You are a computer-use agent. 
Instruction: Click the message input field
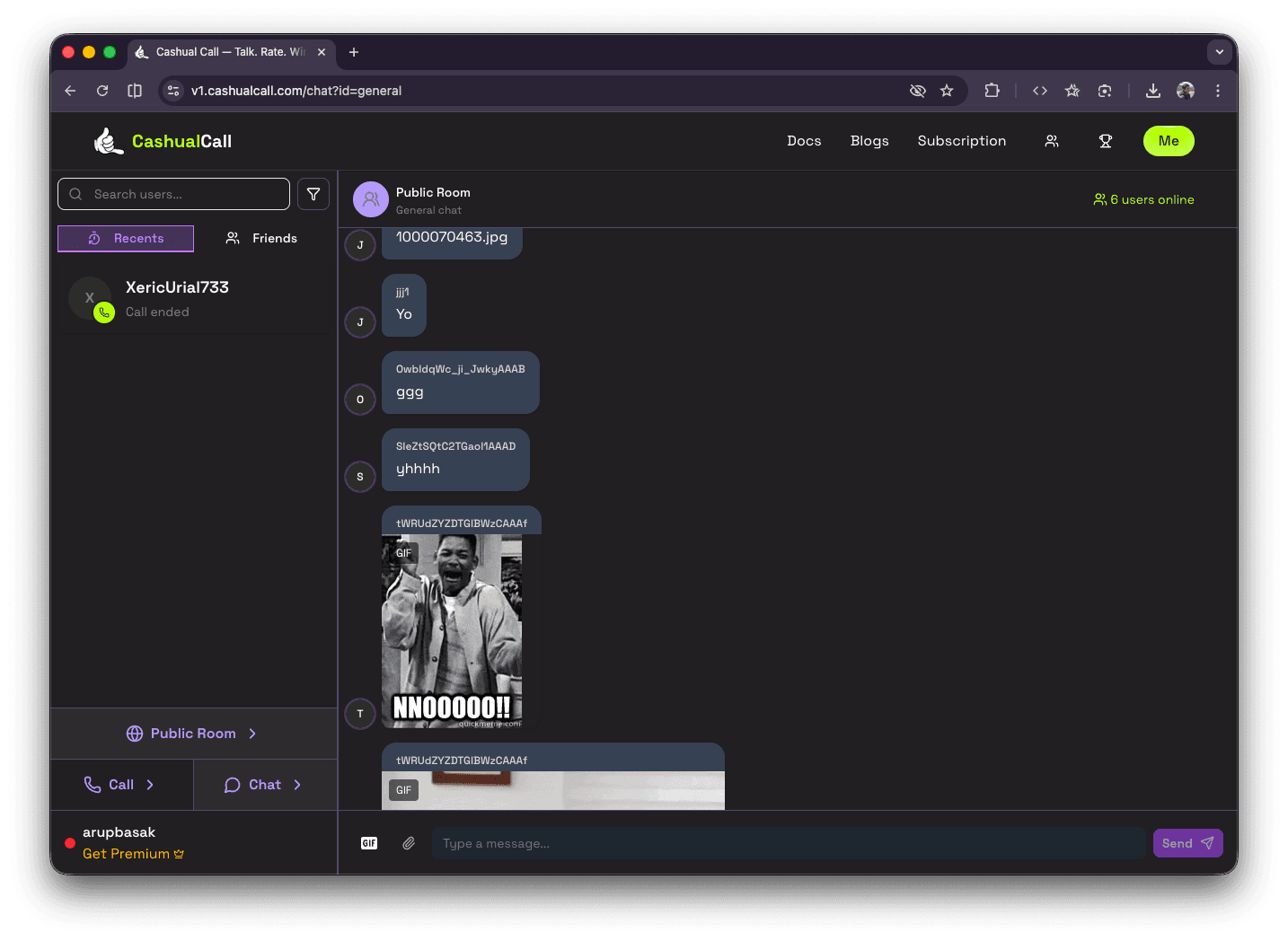point(789,842)
